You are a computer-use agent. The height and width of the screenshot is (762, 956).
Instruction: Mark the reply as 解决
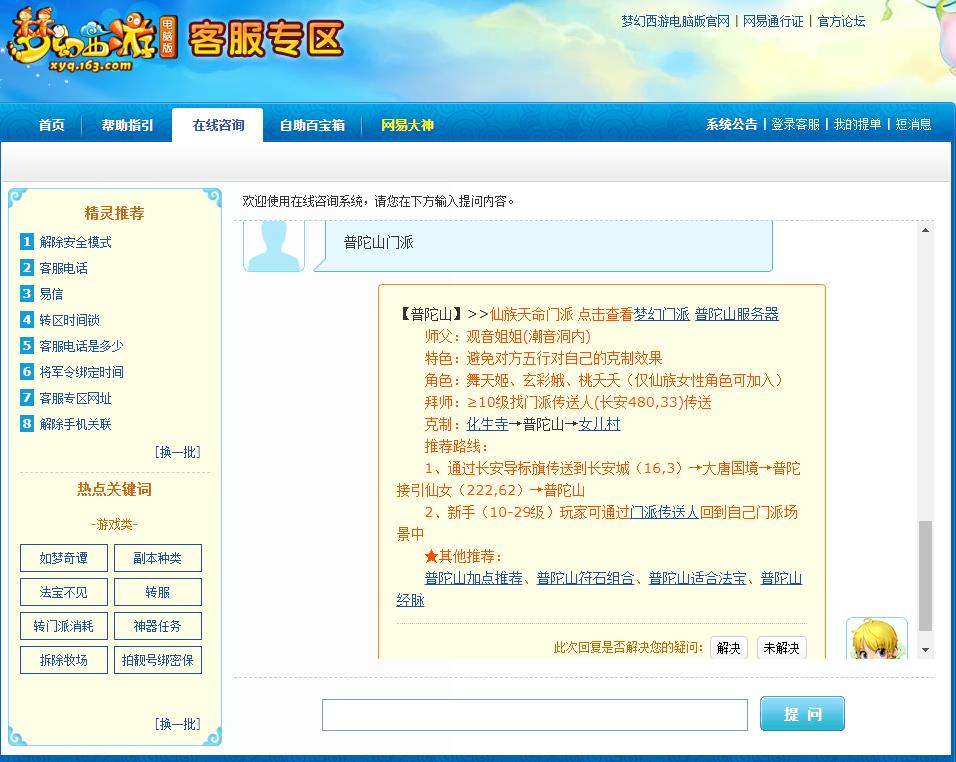click(728, 648)
